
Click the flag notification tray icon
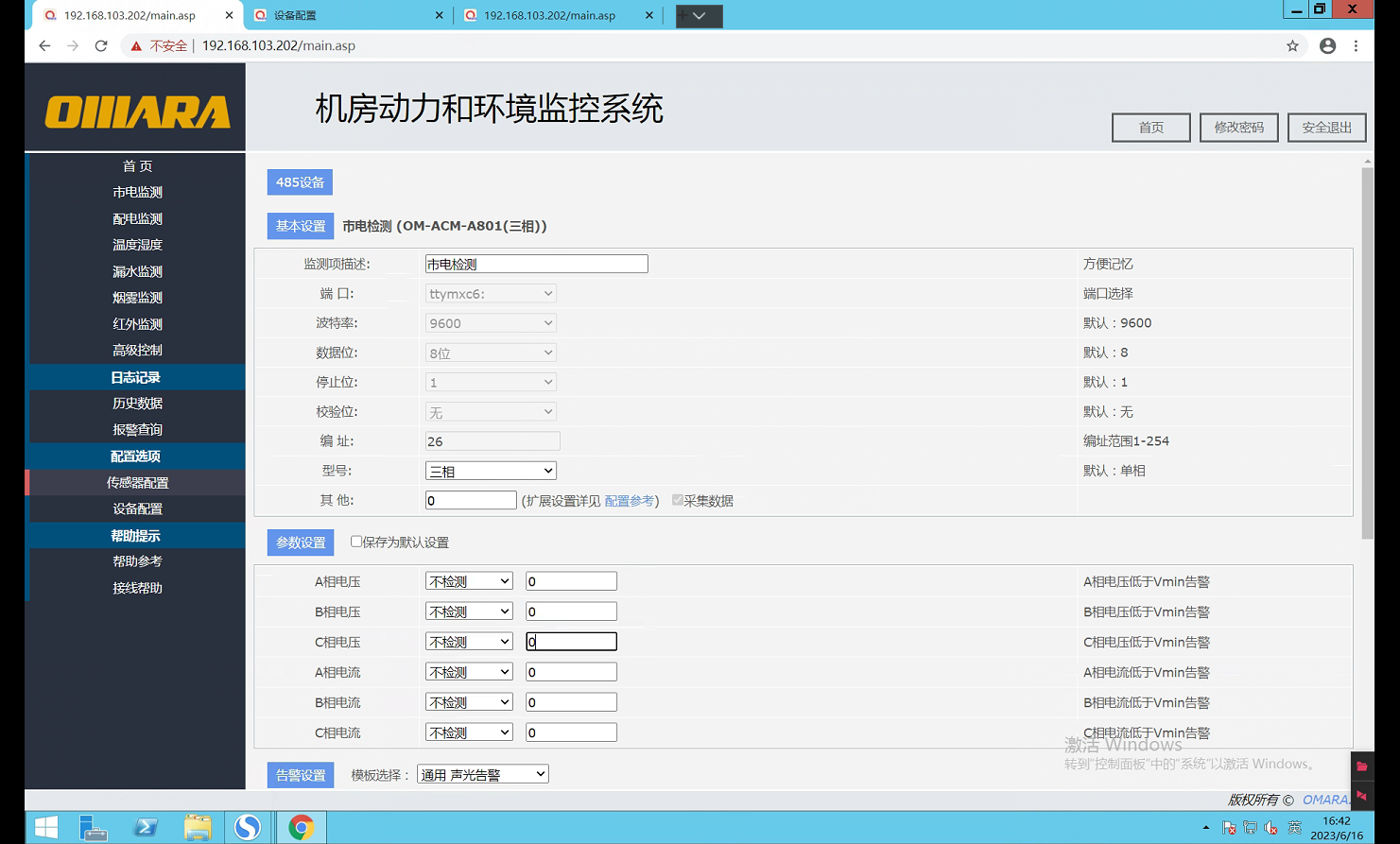click(x=1229, y=828)
